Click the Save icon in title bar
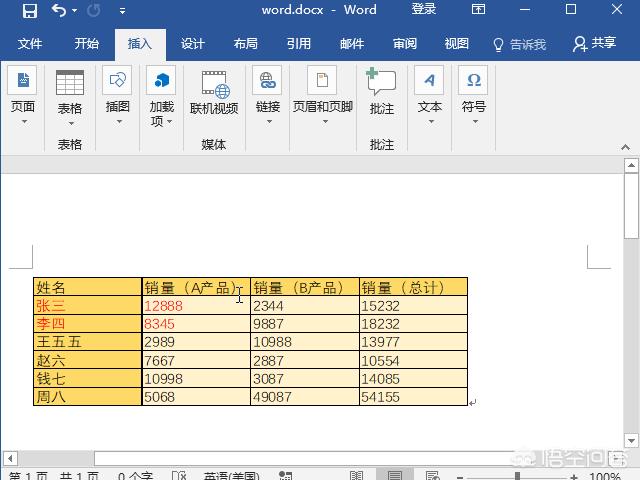 point(29,11)
